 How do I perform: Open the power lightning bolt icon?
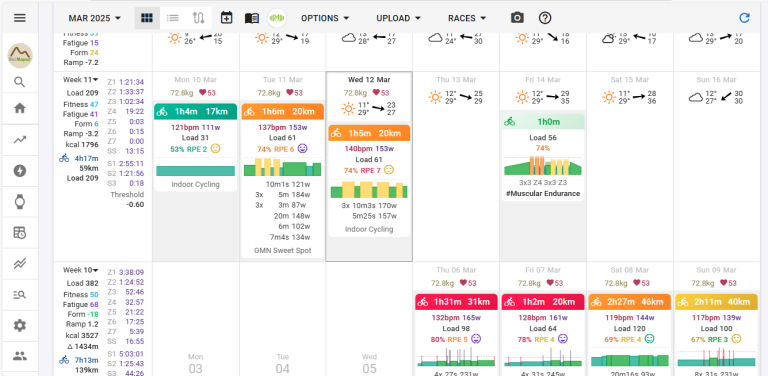tap(20, 171)
